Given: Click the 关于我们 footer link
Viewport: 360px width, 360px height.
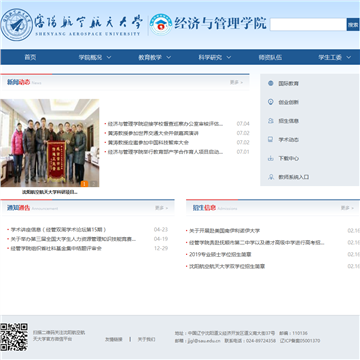Looking at the screenshot, I should pos(147,339).
